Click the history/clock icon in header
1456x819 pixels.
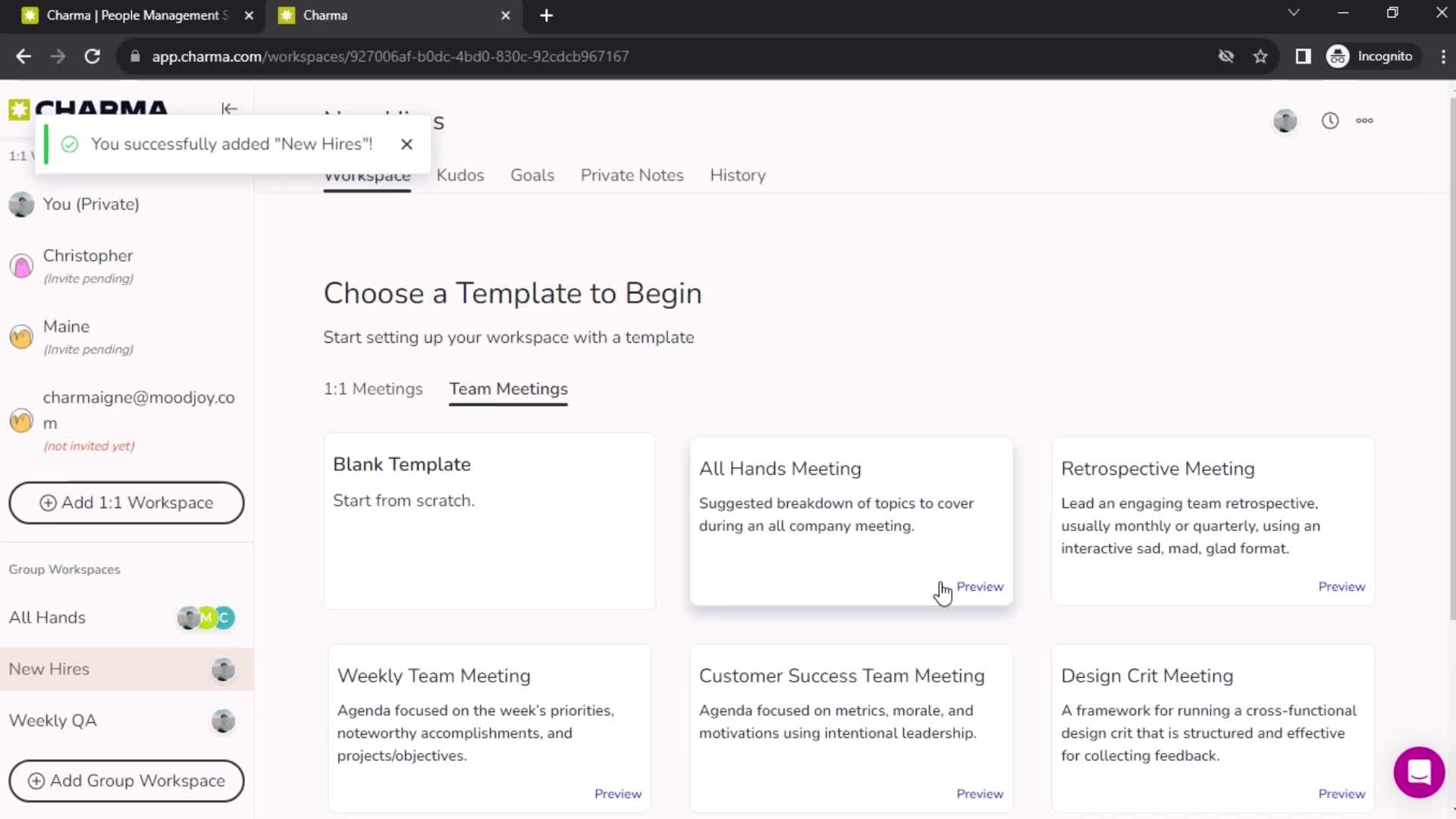1330,120
